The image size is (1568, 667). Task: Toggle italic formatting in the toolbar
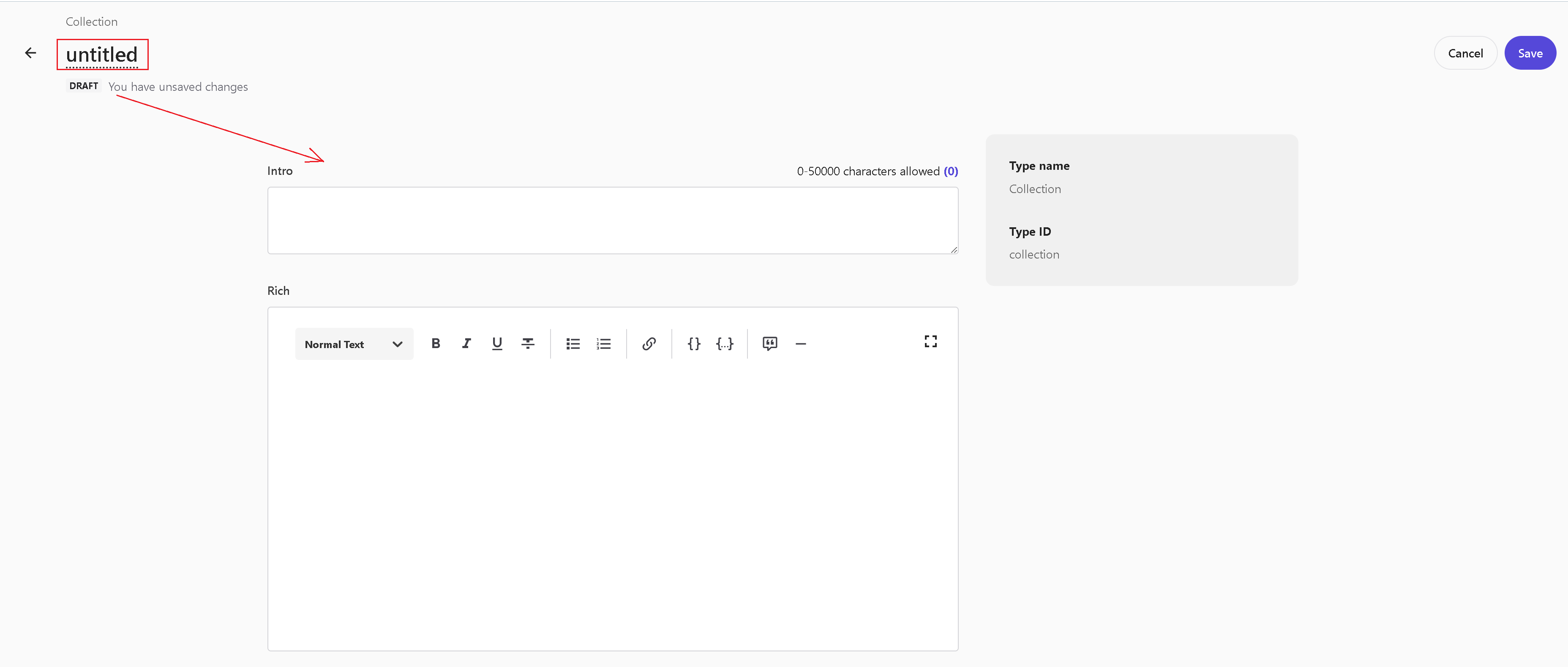[x=466, y=344]
